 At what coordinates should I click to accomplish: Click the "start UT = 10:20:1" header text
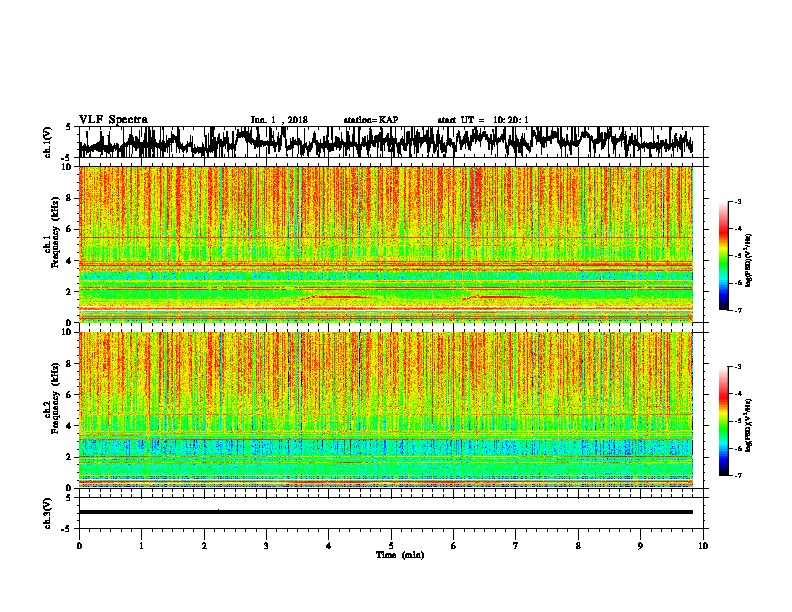coord(483,120)
